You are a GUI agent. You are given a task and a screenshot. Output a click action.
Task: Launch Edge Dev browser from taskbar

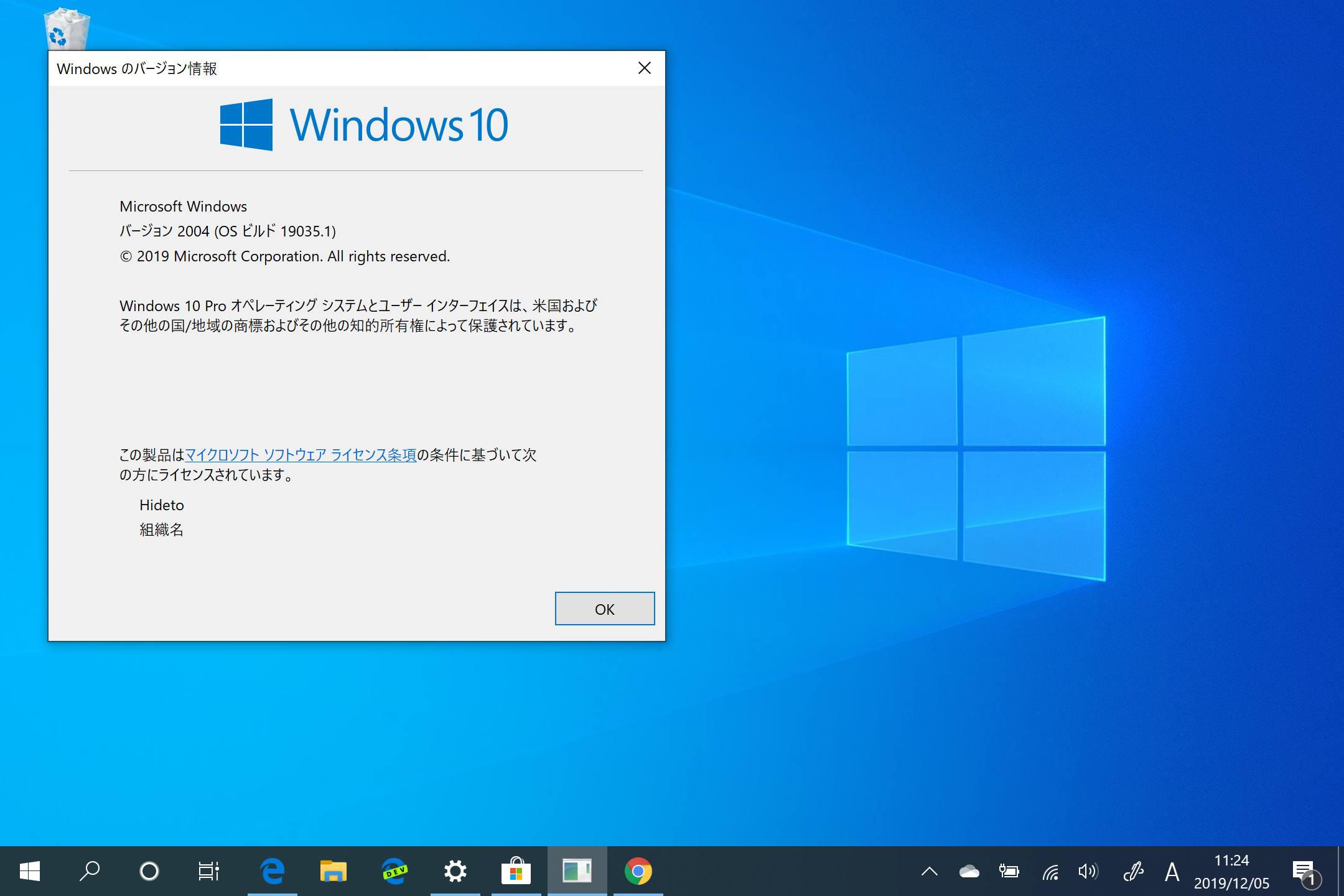(394, 871)
